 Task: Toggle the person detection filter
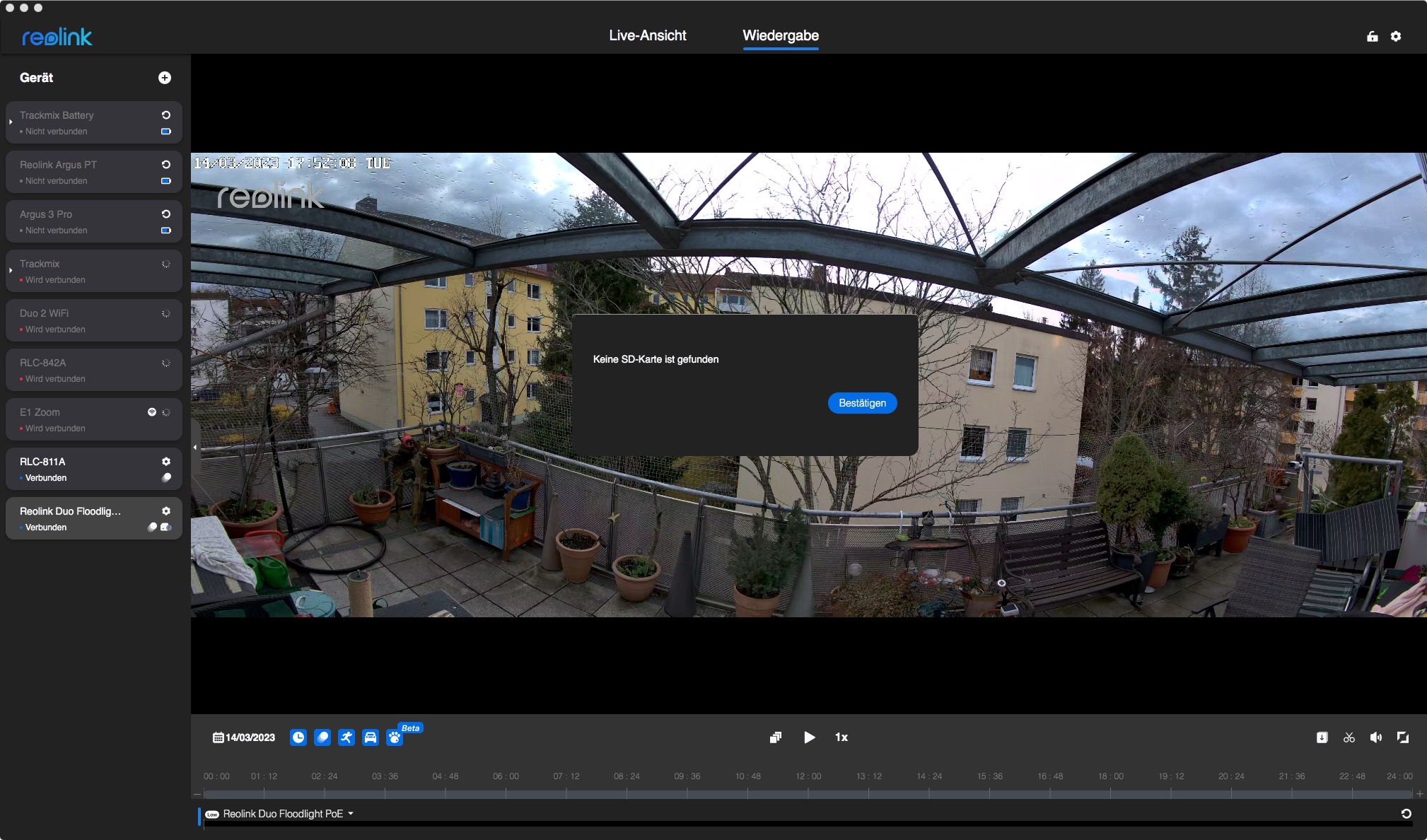[x=346, y=737]
